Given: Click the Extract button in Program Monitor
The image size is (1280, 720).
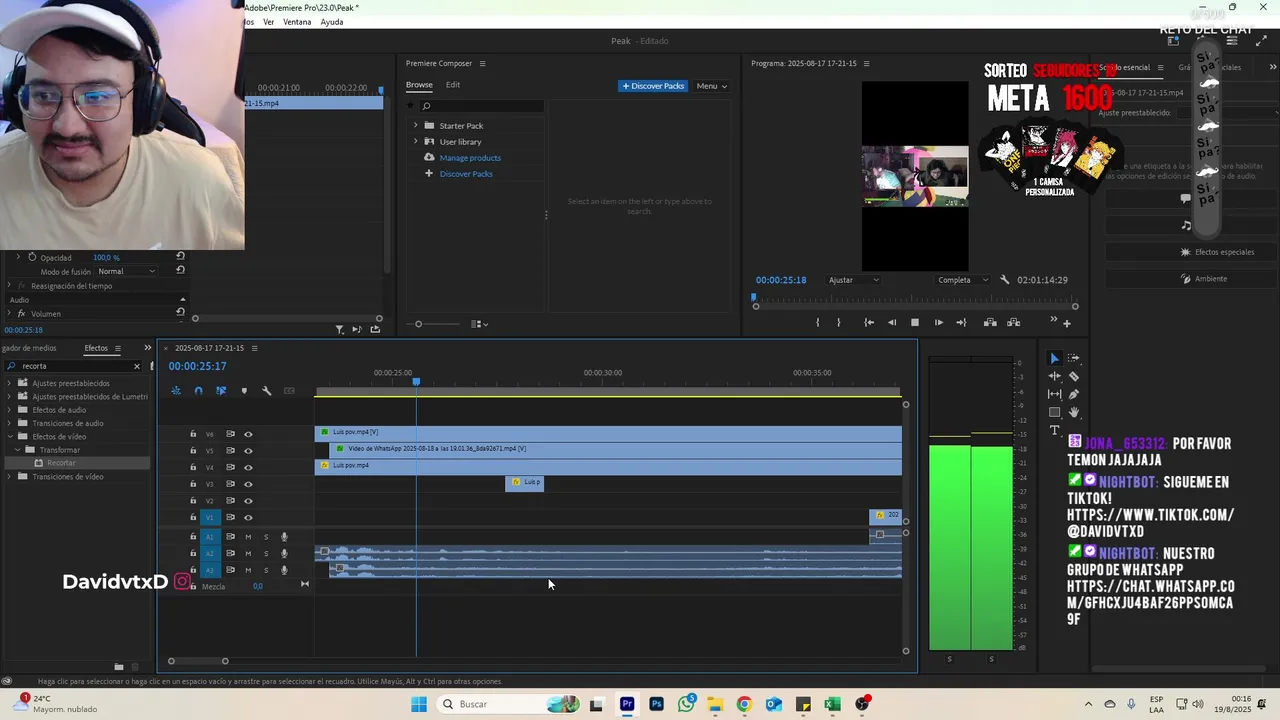Looking at the screenshot, I should click(x=1013, y=322).
